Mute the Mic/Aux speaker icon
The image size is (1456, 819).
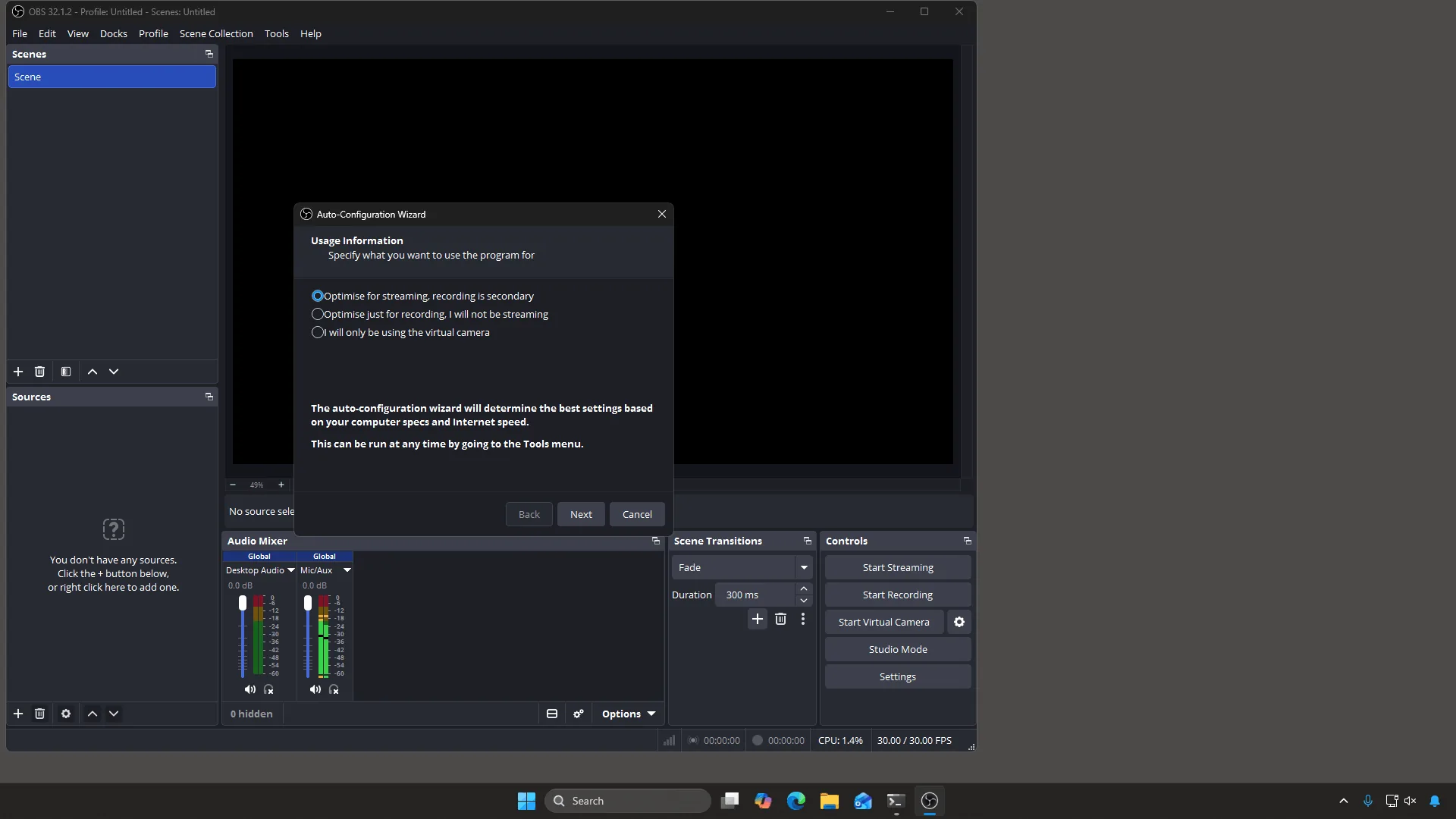click(x=315, y=689)
